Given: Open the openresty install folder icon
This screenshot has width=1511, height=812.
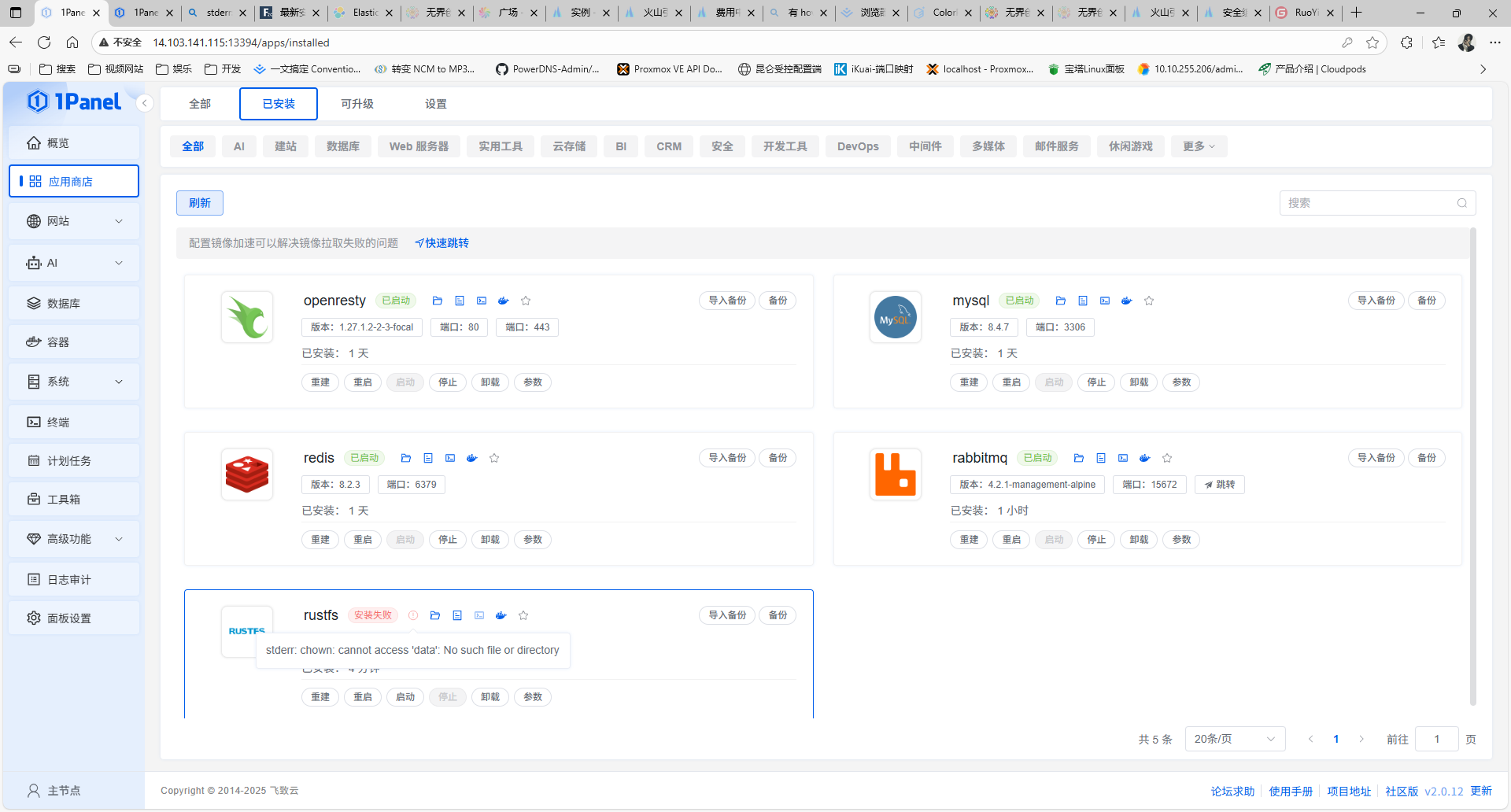Looking at the screenshot, I should [x=438, y=301].
